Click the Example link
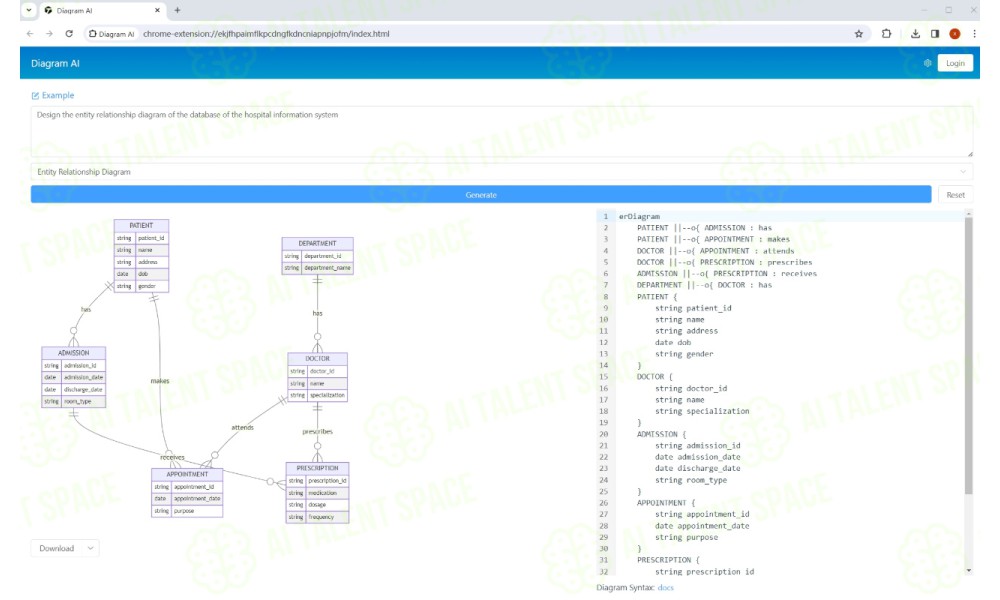Image resolution: width=1000 pixels, height=600 pixels. [58, 96]
